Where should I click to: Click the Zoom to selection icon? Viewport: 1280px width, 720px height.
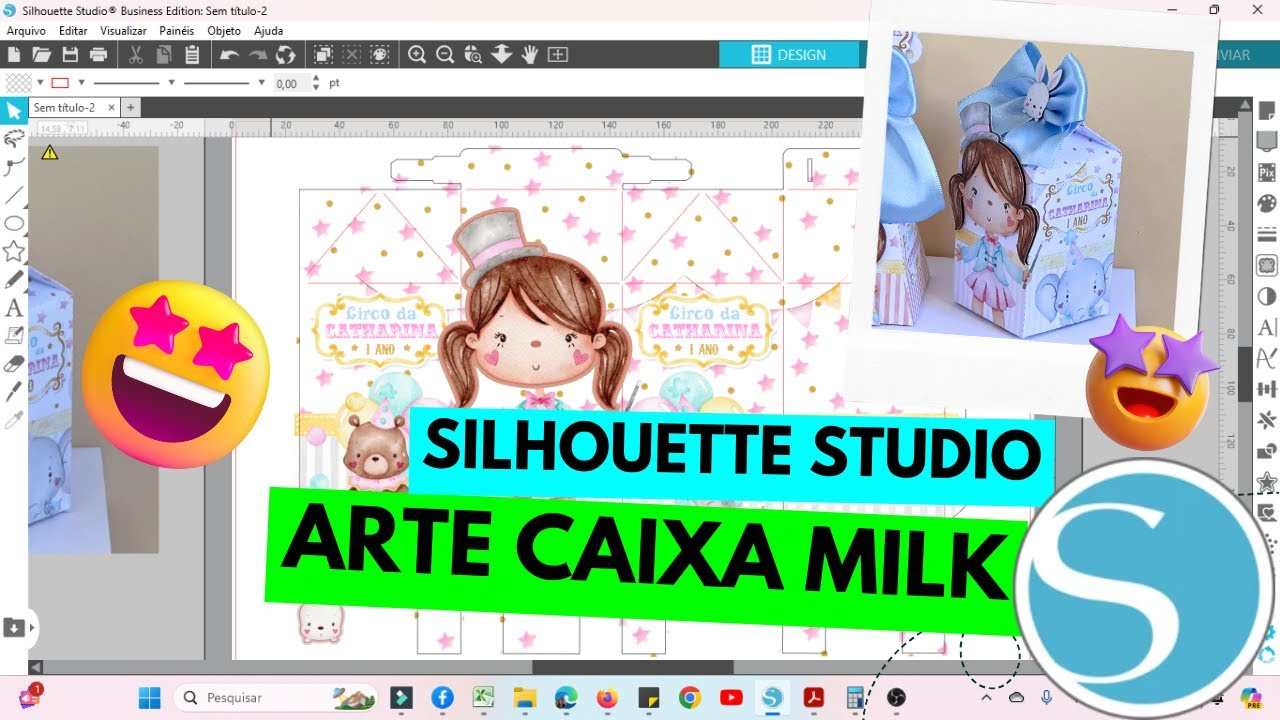(x=473, y=54)
